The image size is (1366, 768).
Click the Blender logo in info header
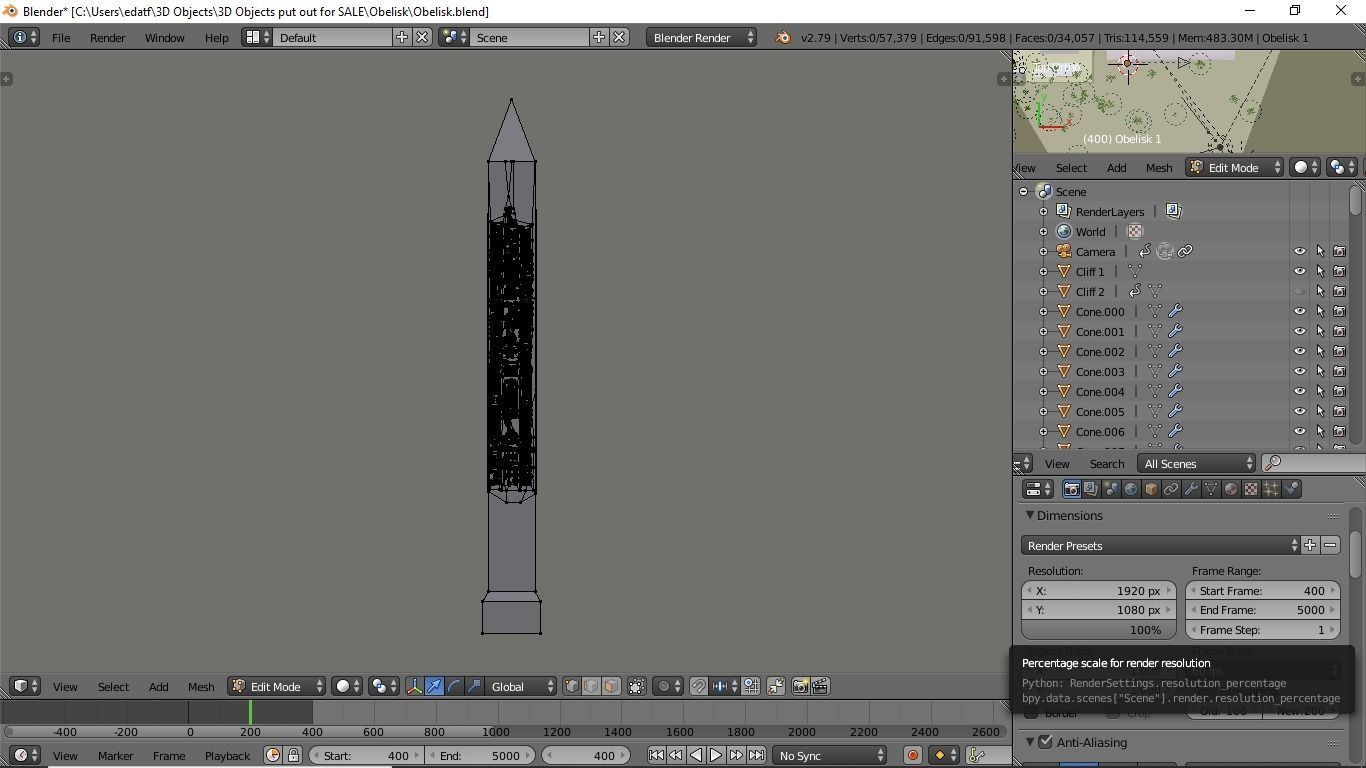pyautogui.click(x=783, y=37)
